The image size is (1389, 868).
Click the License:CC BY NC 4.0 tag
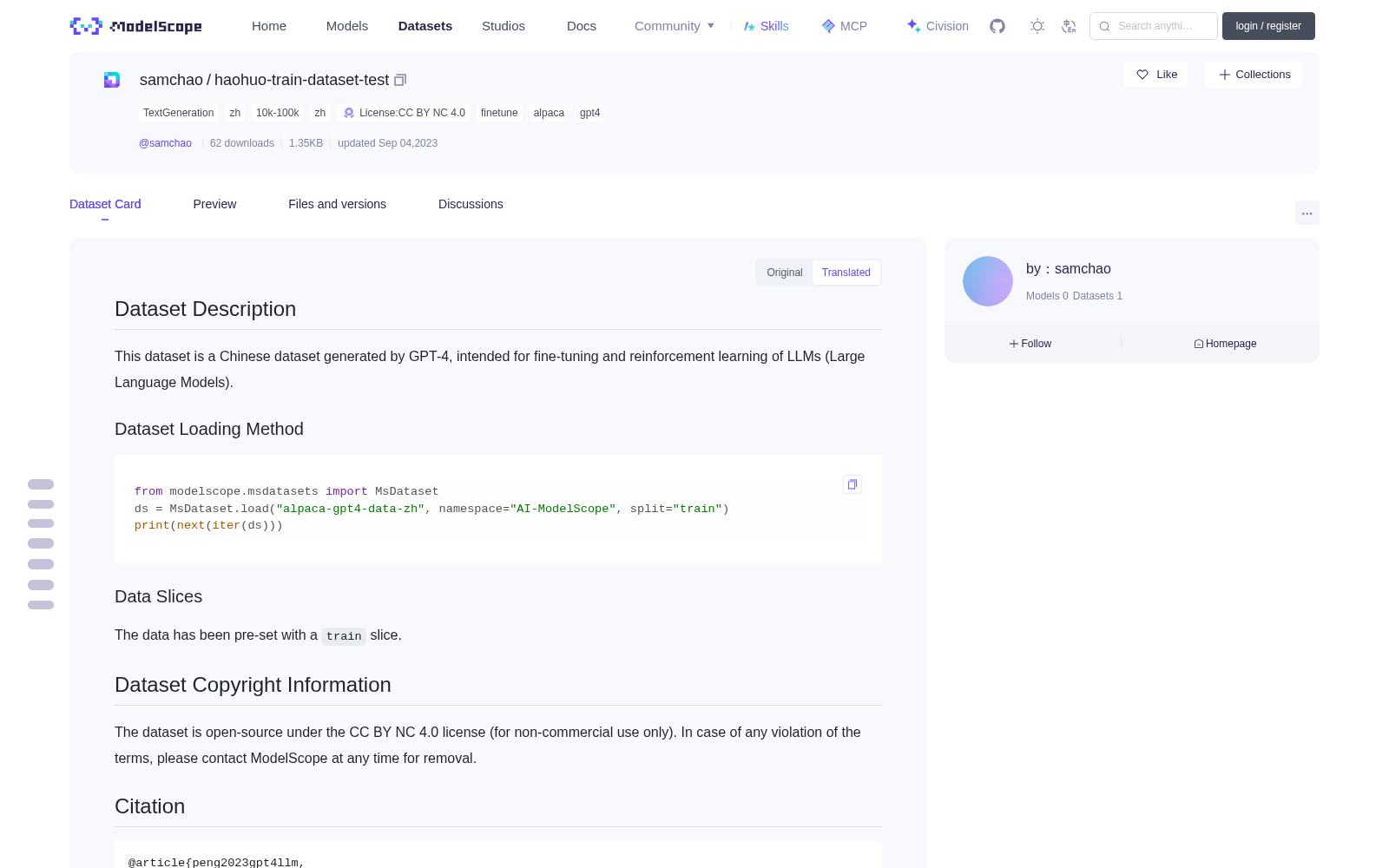click(x=405, y=113)
